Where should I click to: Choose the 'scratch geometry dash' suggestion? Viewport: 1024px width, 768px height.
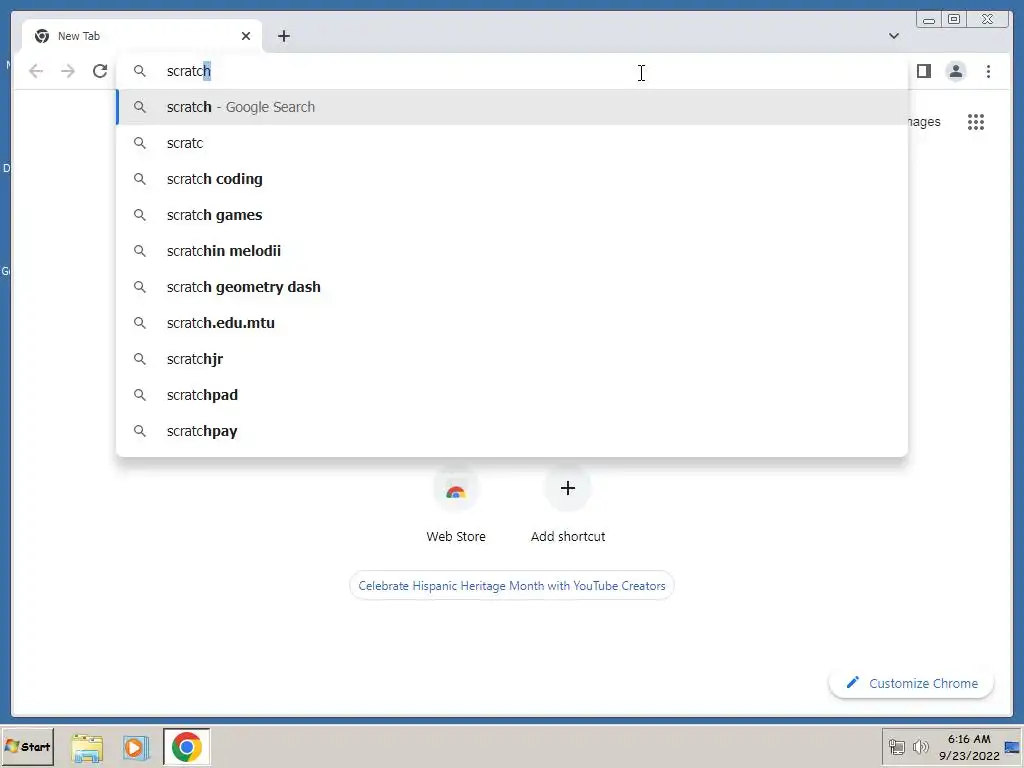(512, 287)
